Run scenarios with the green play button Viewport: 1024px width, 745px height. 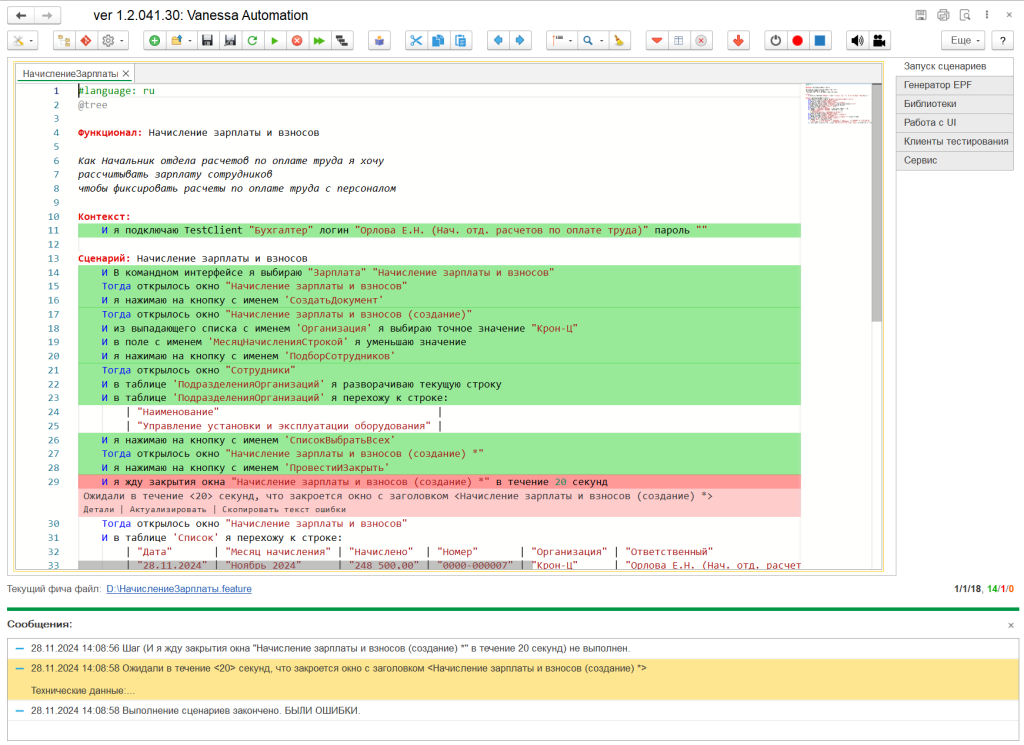click(x=274, y=41)
